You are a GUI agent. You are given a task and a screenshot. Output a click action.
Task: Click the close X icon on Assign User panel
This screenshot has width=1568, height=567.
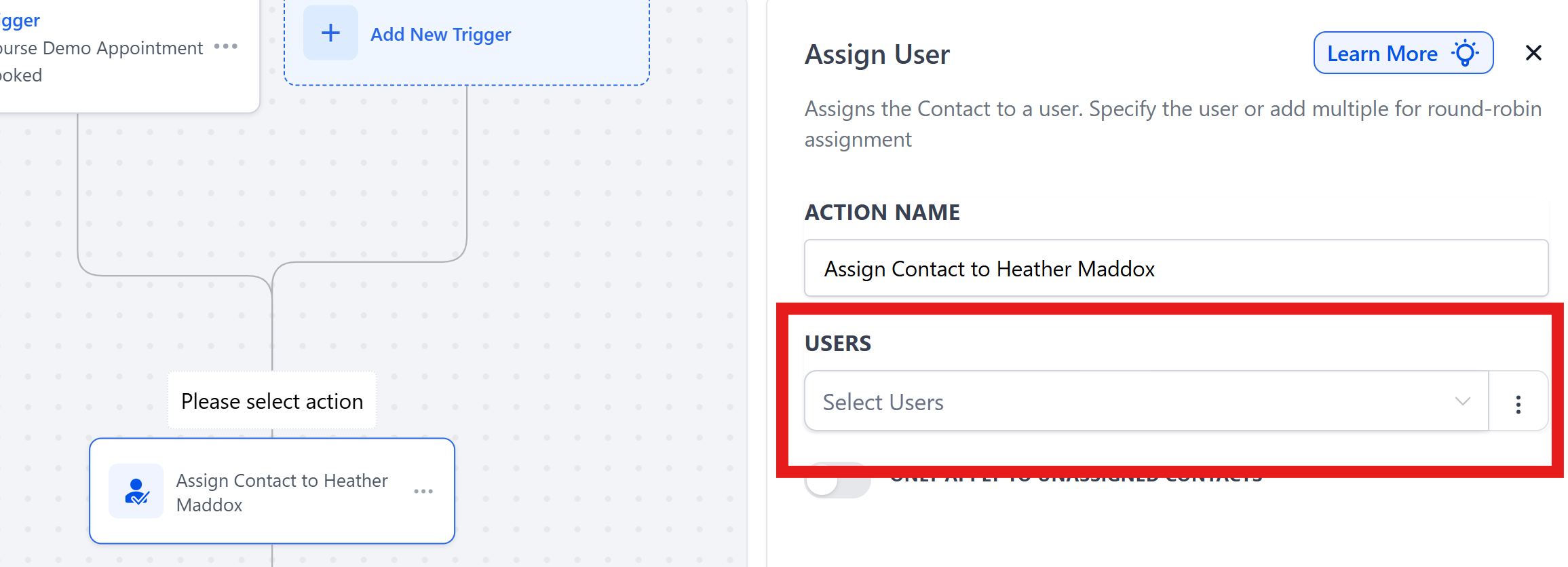[x=1533, y=52]
